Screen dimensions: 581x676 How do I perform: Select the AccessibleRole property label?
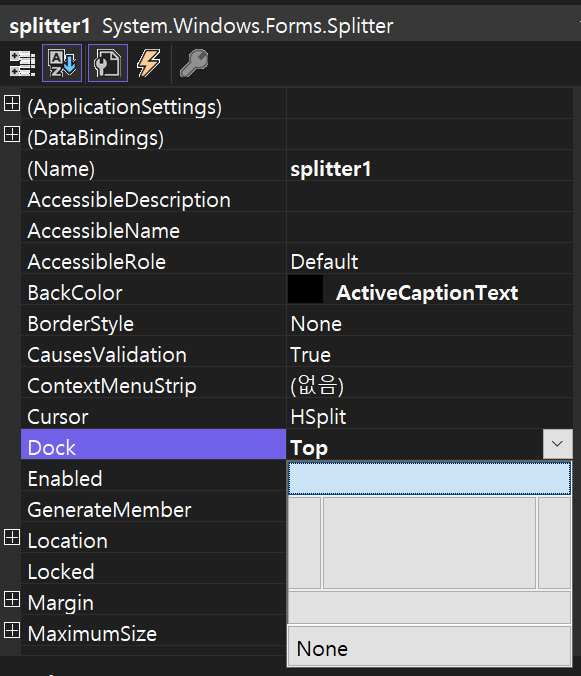(153, 259)
